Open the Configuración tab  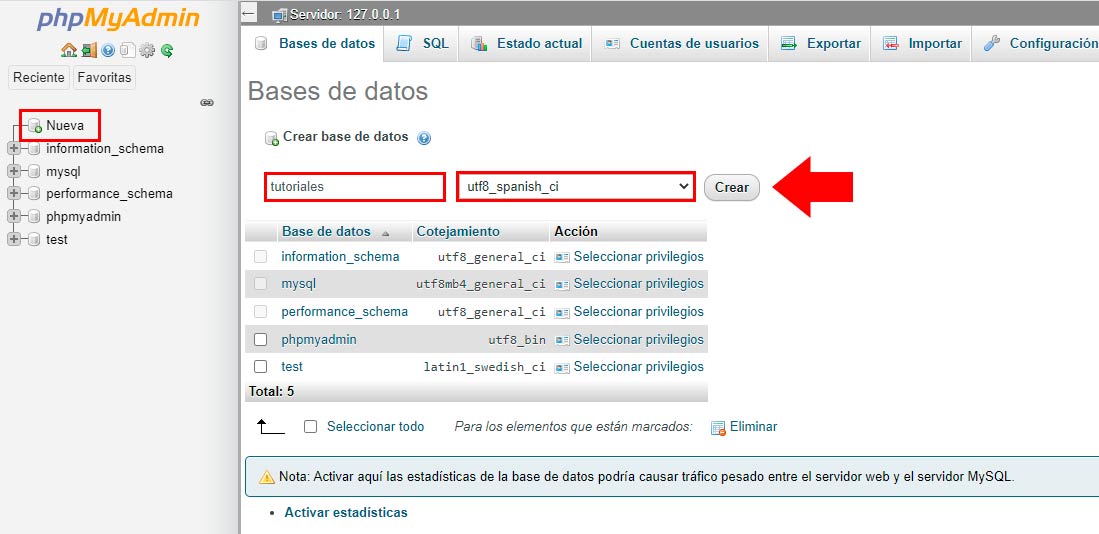pyautogui.click(x=1036, y=43)
